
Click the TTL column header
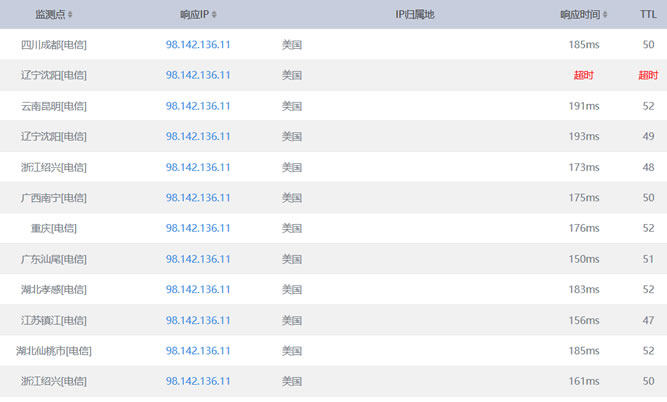coord(648,15)
